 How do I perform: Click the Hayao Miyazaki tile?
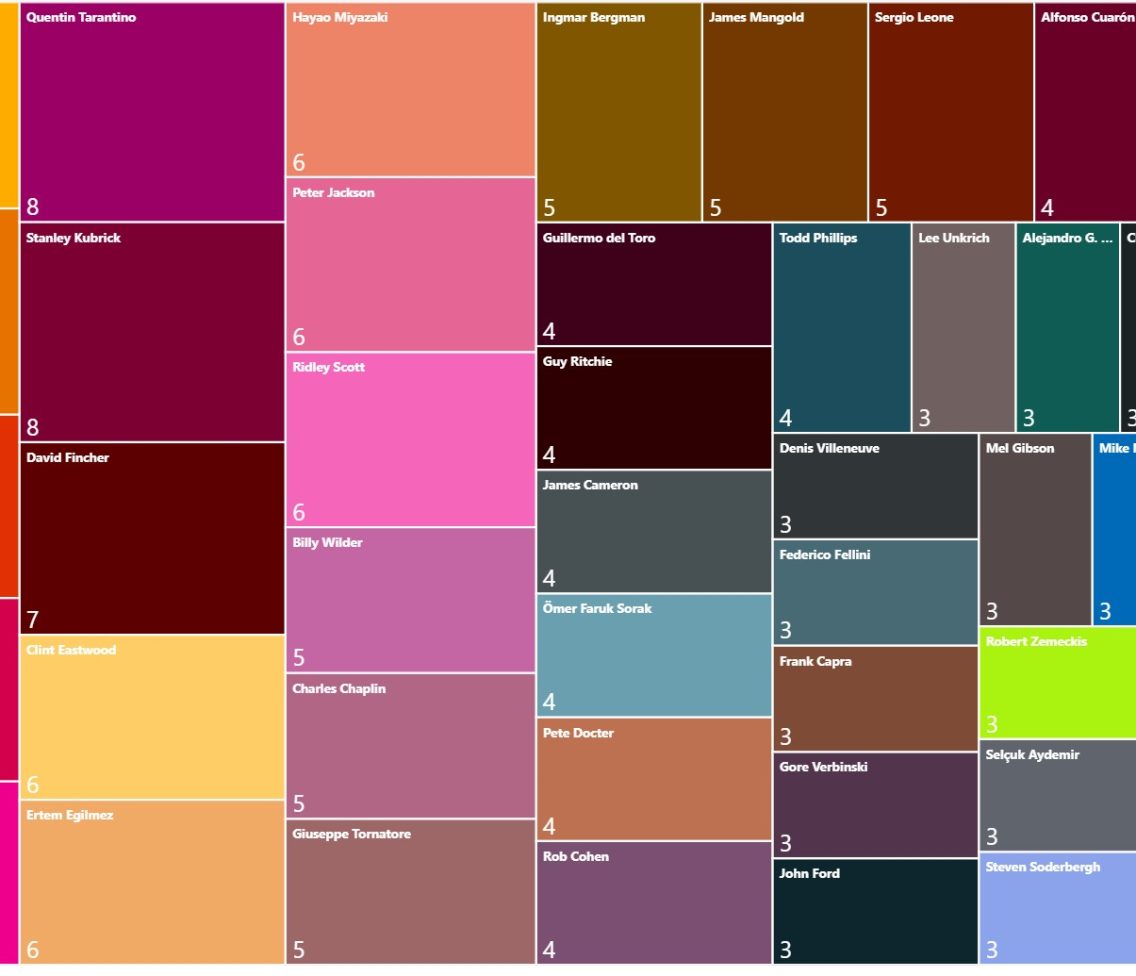[x=410, y=90]
